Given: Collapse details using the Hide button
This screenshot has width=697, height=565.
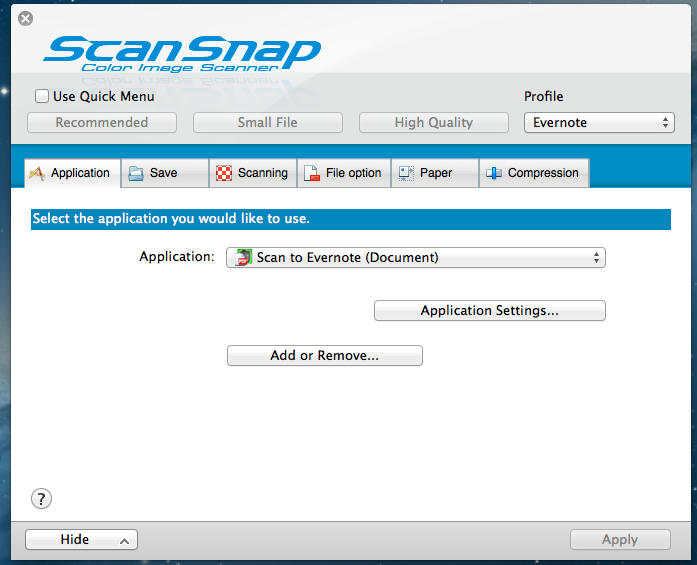Looking at the screenshot, I should coord(81,539).
